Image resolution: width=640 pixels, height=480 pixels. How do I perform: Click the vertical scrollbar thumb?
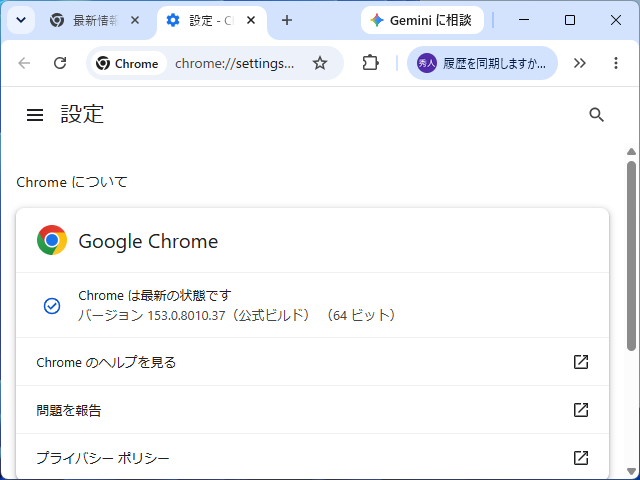click(631, 256)
